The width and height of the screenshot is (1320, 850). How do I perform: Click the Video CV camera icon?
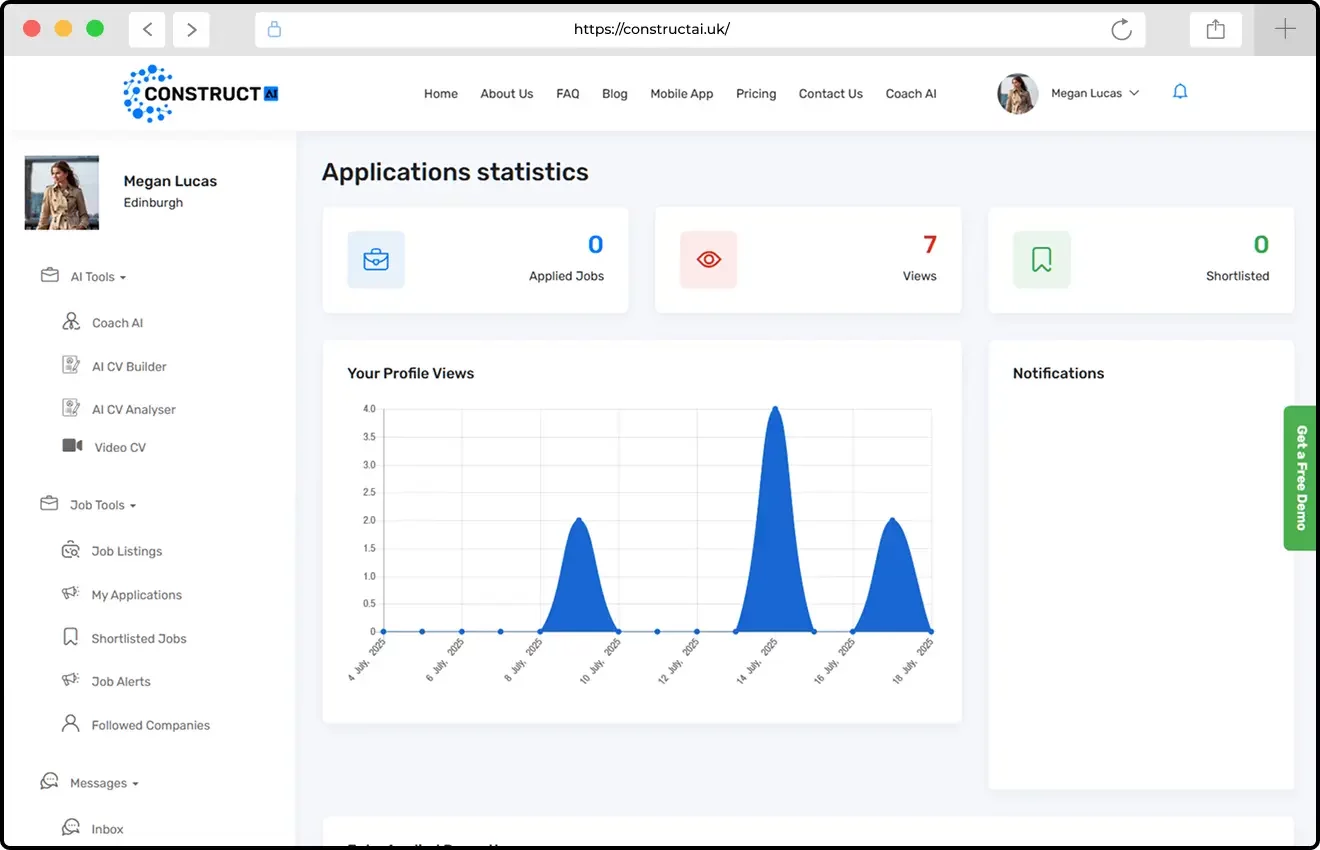coord(72,446)
